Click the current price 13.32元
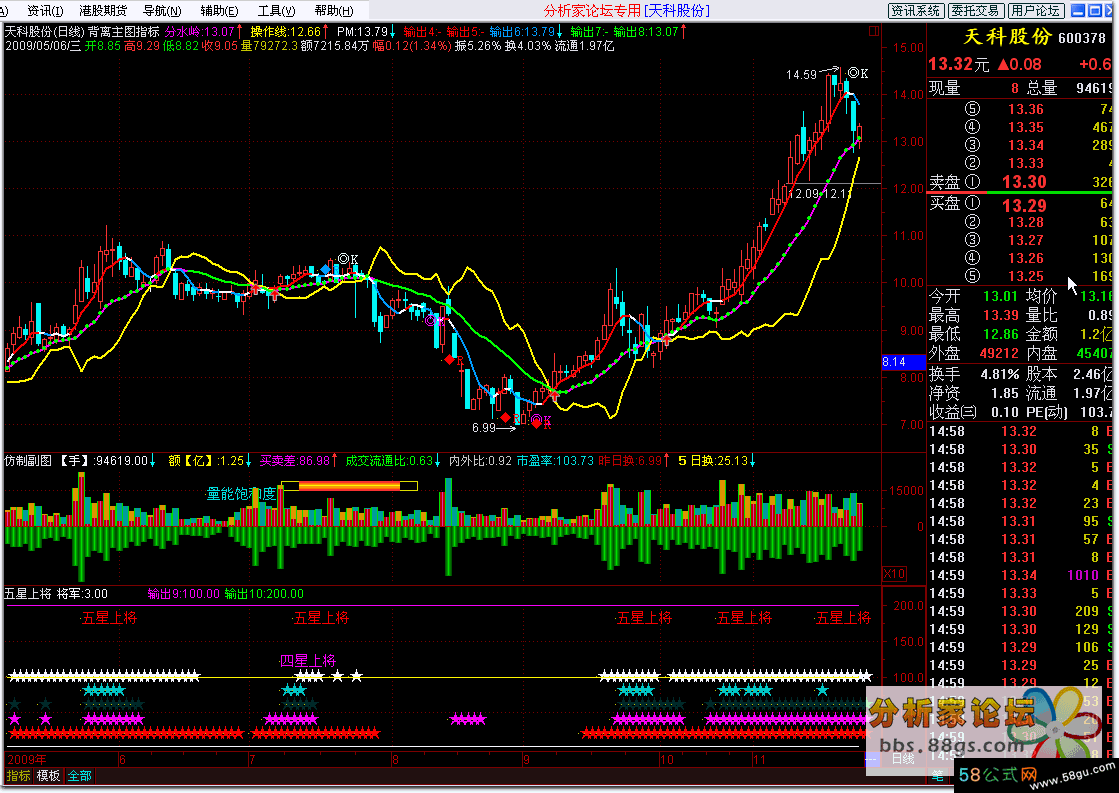1119x793 pixels. [959, 64]
